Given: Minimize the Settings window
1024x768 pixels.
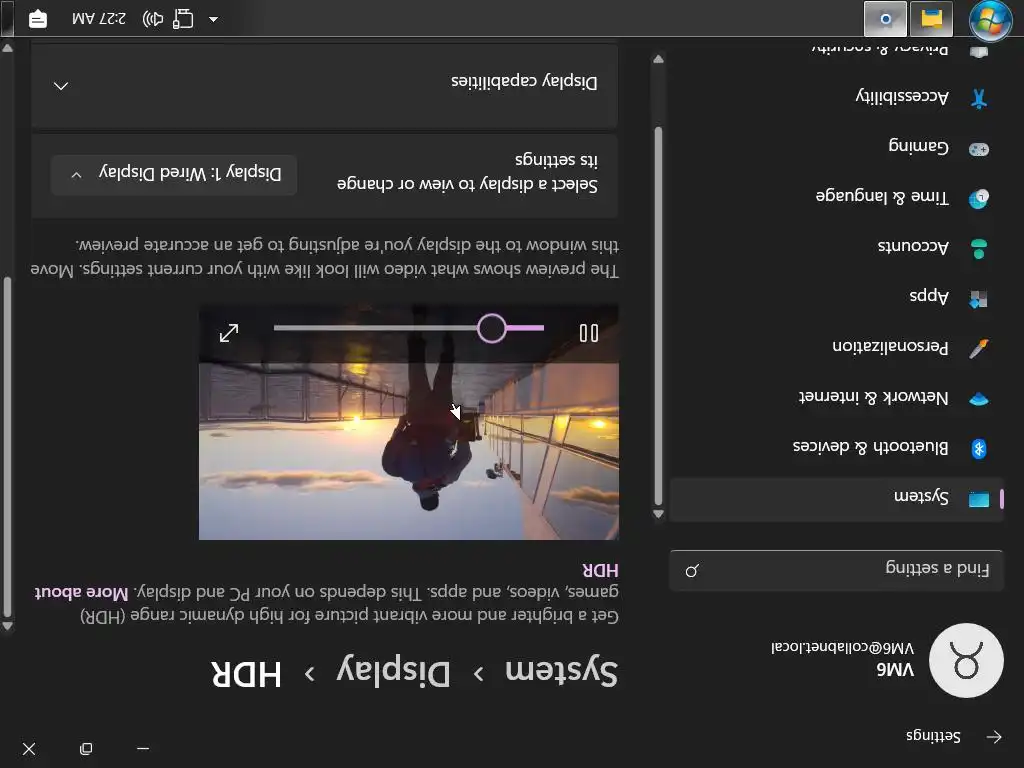Looking at the screenshot, I should [x=143, y=748].
